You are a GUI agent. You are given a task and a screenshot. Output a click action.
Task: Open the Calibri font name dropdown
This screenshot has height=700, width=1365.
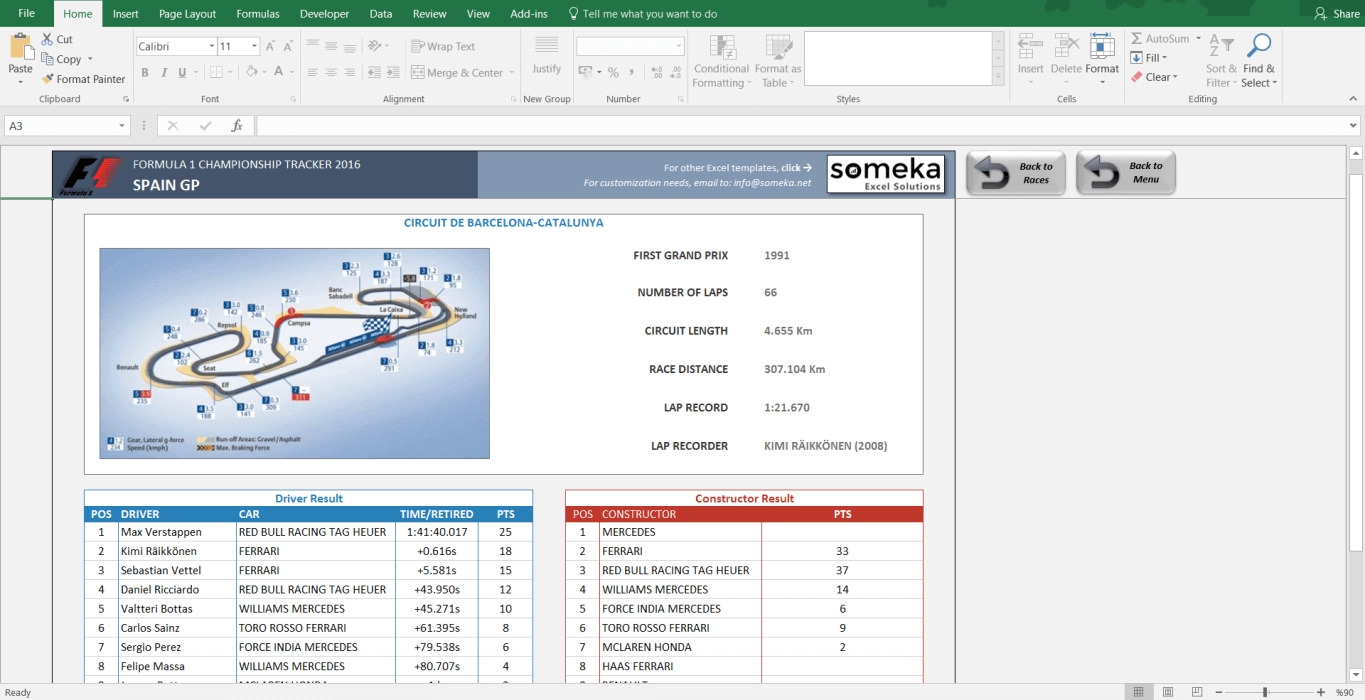point(212,46)
